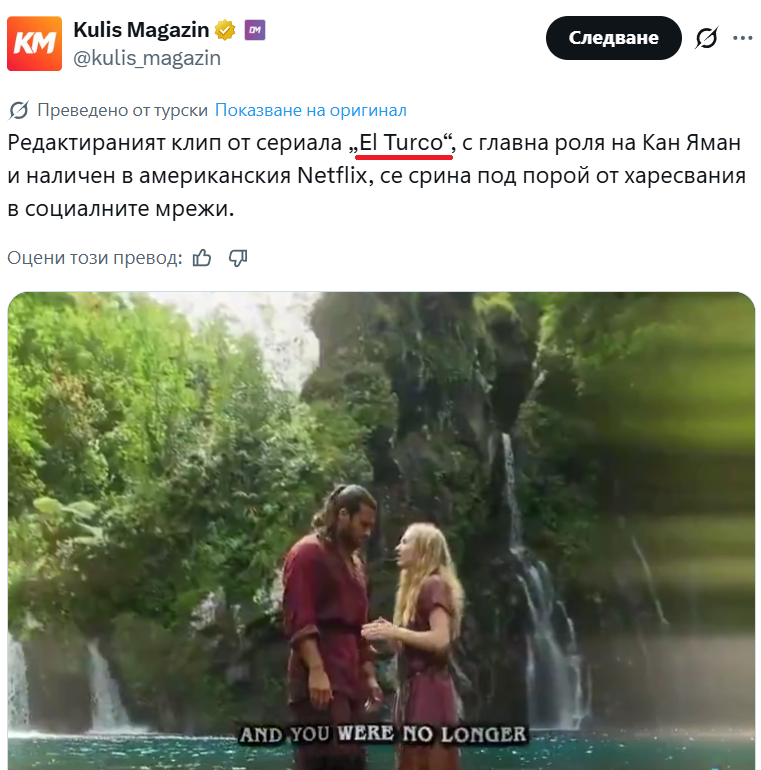Click the small Grok translation icon
The image size is (761, 770).
coord(19,110)
